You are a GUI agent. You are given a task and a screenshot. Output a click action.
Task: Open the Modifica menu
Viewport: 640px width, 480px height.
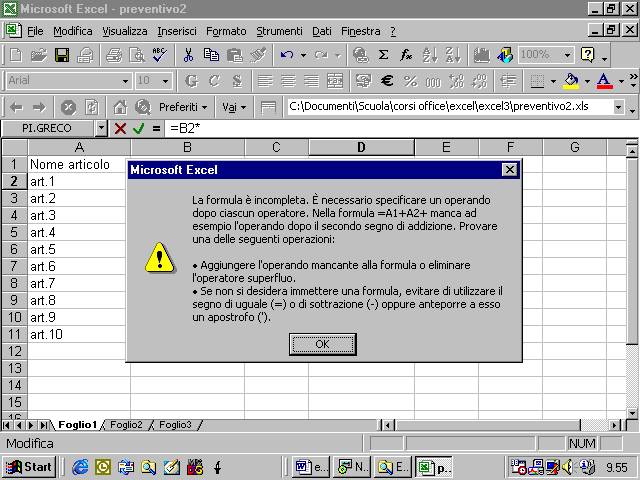point(73,31)
